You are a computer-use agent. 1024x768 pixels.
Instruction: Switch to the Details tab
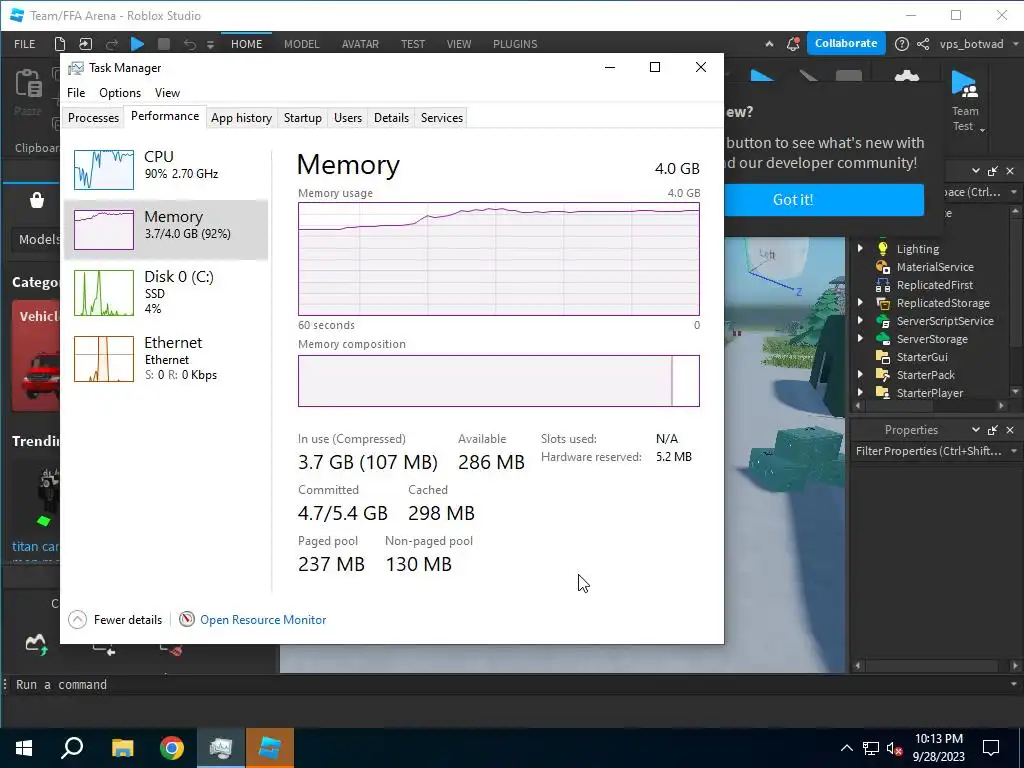391,118
